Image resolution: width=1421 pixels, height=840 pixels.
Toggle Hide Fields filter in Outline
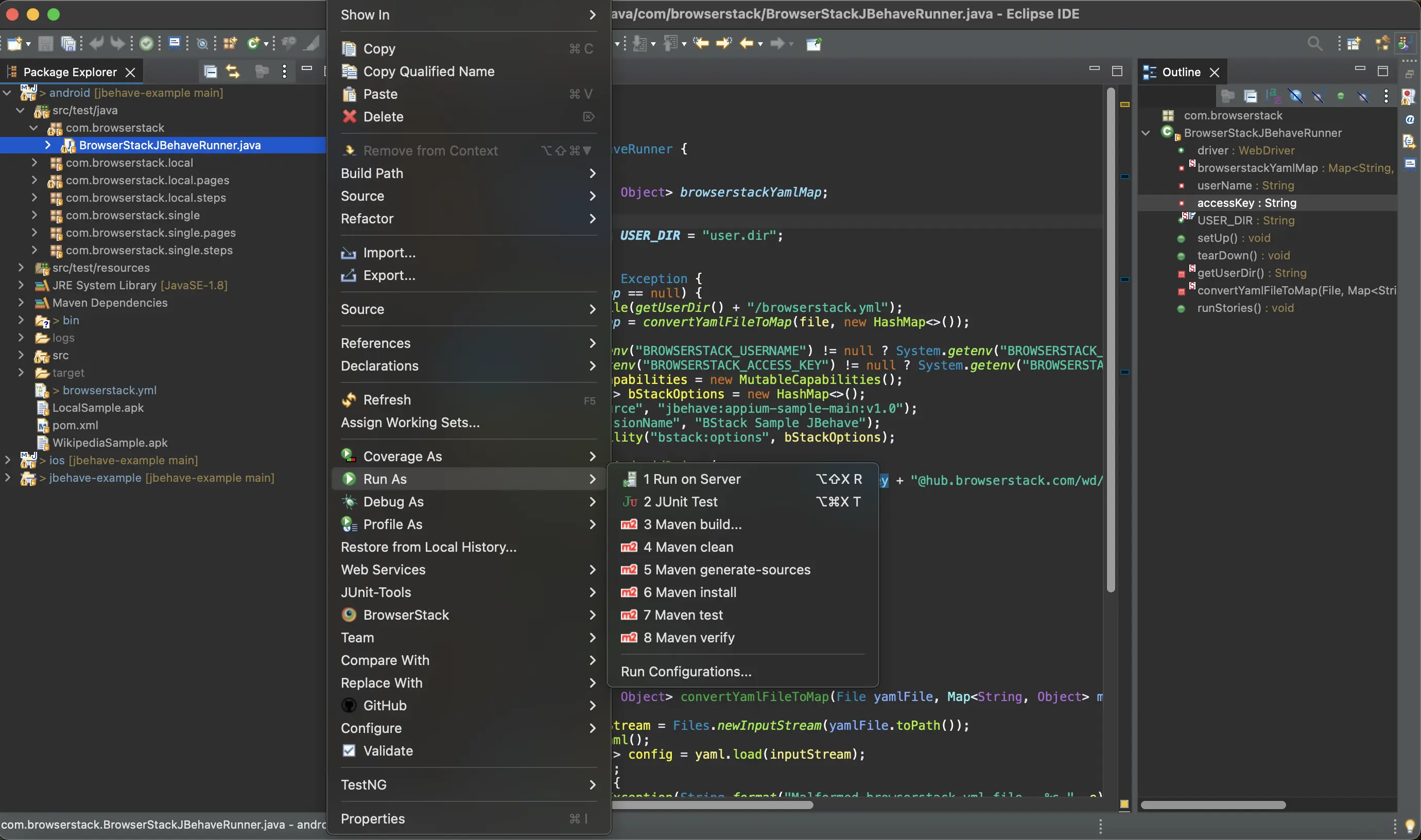[1296, 96]
